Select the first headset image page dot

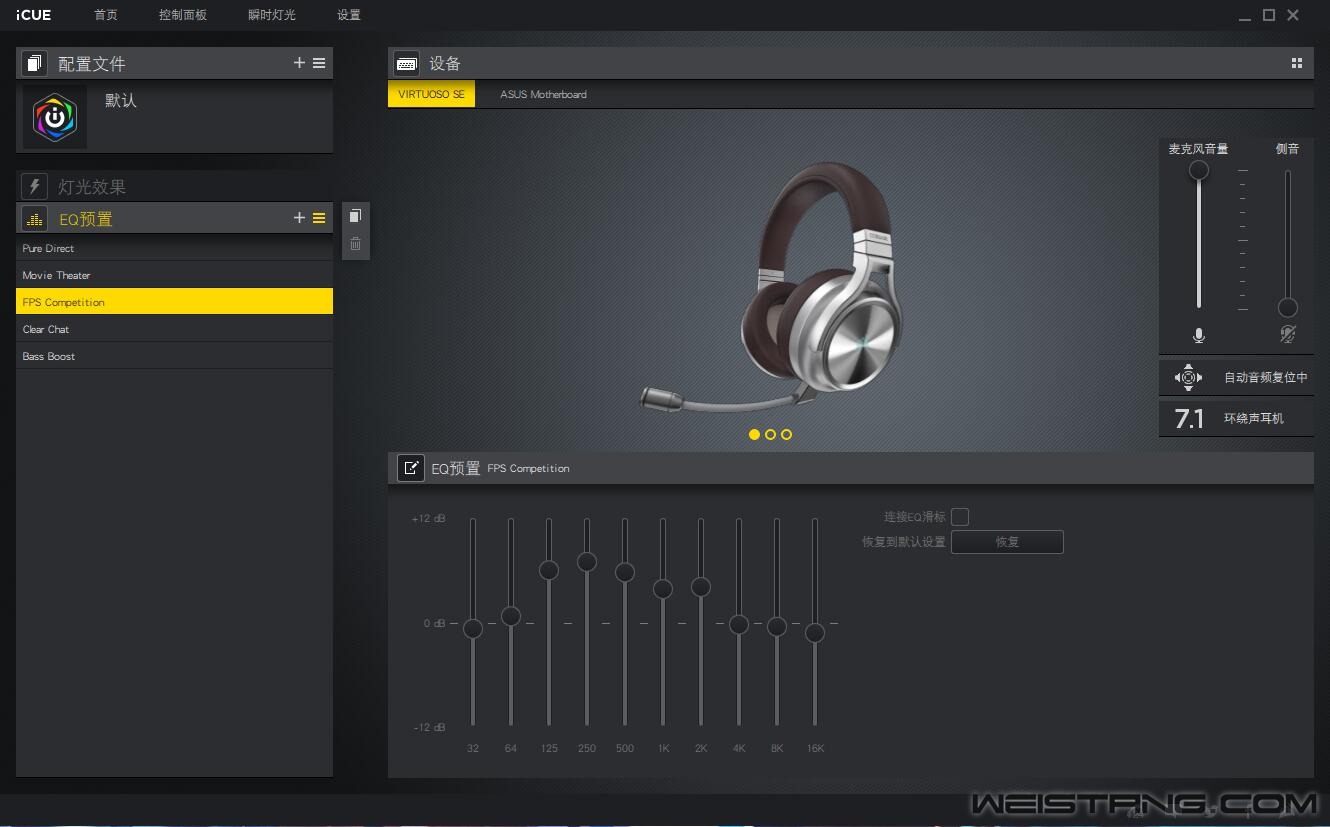pyautogui.click(x=754, y=434)
